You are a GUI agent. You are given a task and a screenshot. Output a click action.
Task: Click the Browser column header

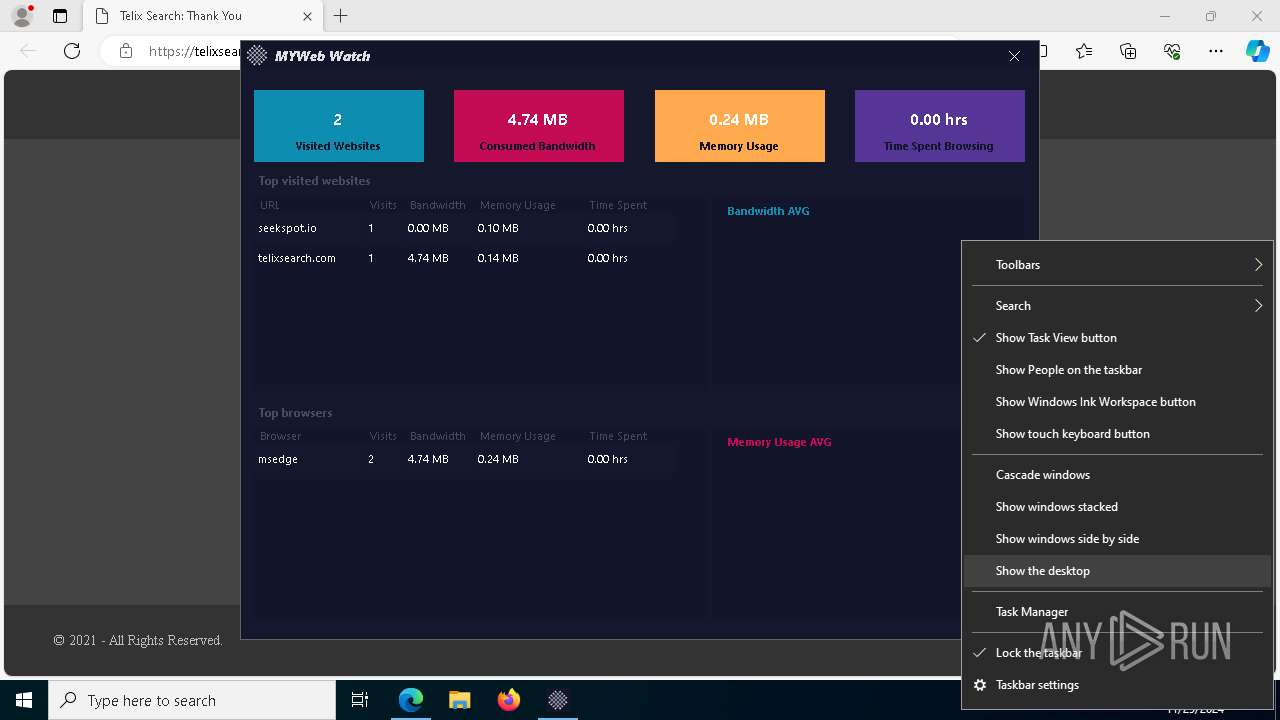tap(280, 436)
